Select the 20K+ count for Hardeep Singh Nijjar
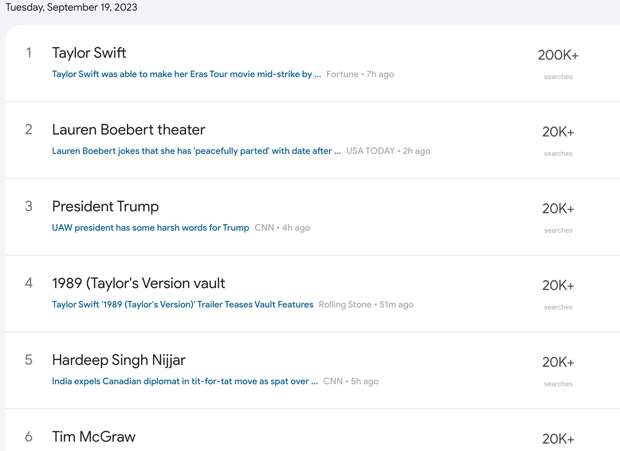This screenshot has height=451, width=620. [x=558, y=362]
